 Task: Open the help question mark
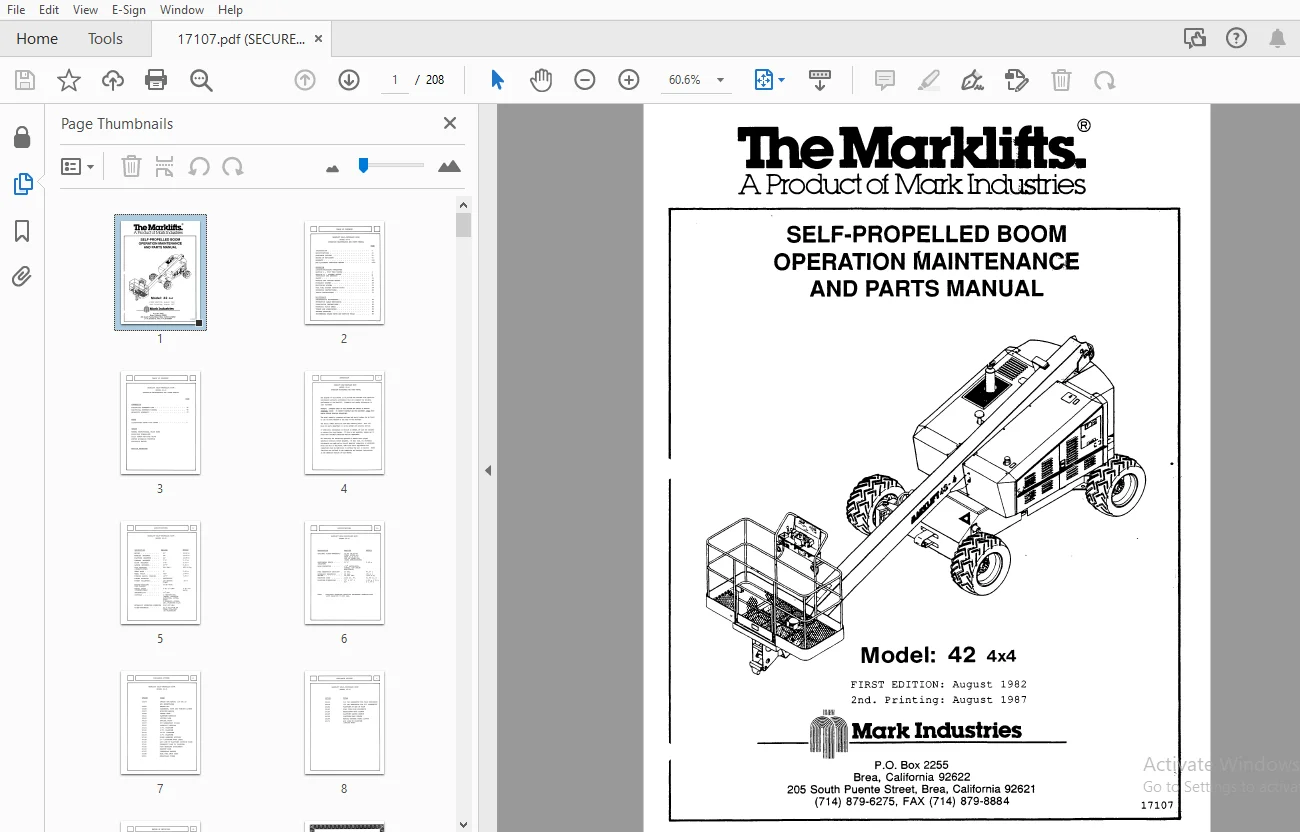click(1236, 38)
